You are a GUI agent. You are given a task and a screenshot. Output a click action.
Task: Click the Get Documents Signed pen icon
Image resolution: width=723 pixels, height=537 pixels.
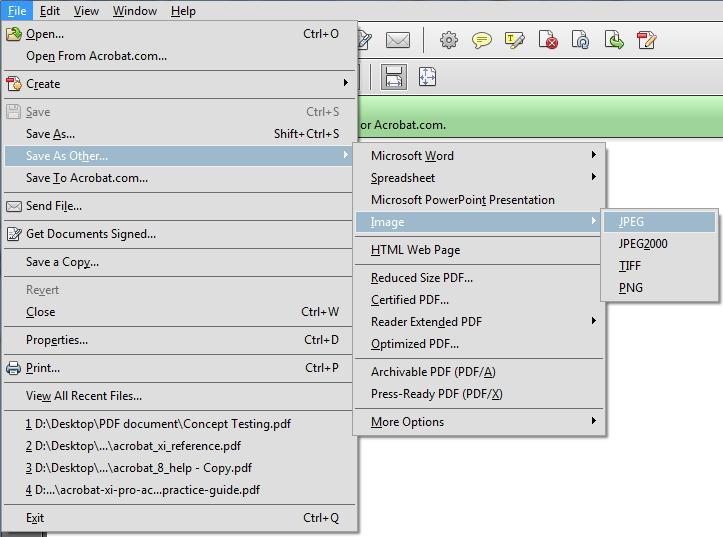point(14,234)
